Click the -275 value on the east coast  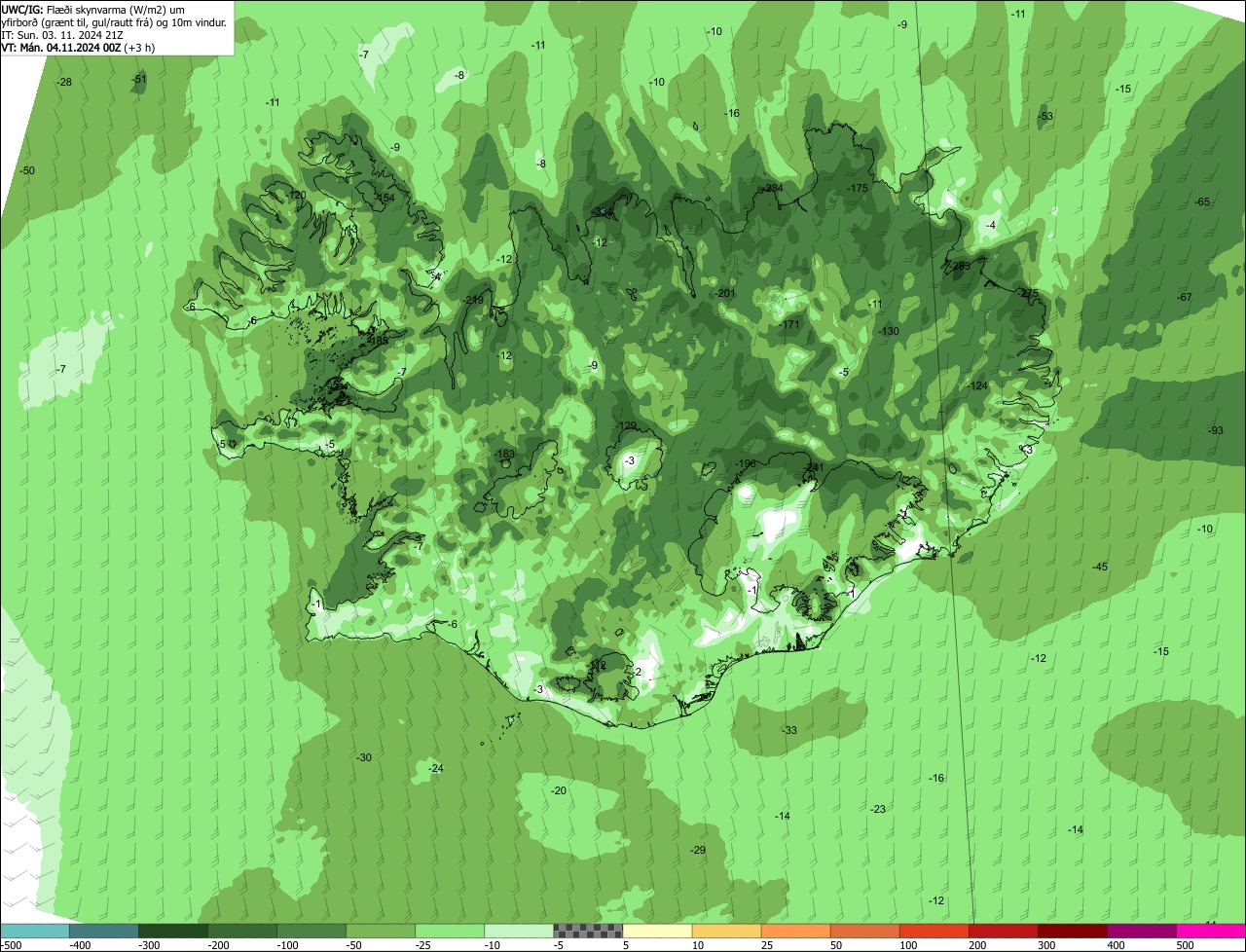click(1029, 293)
